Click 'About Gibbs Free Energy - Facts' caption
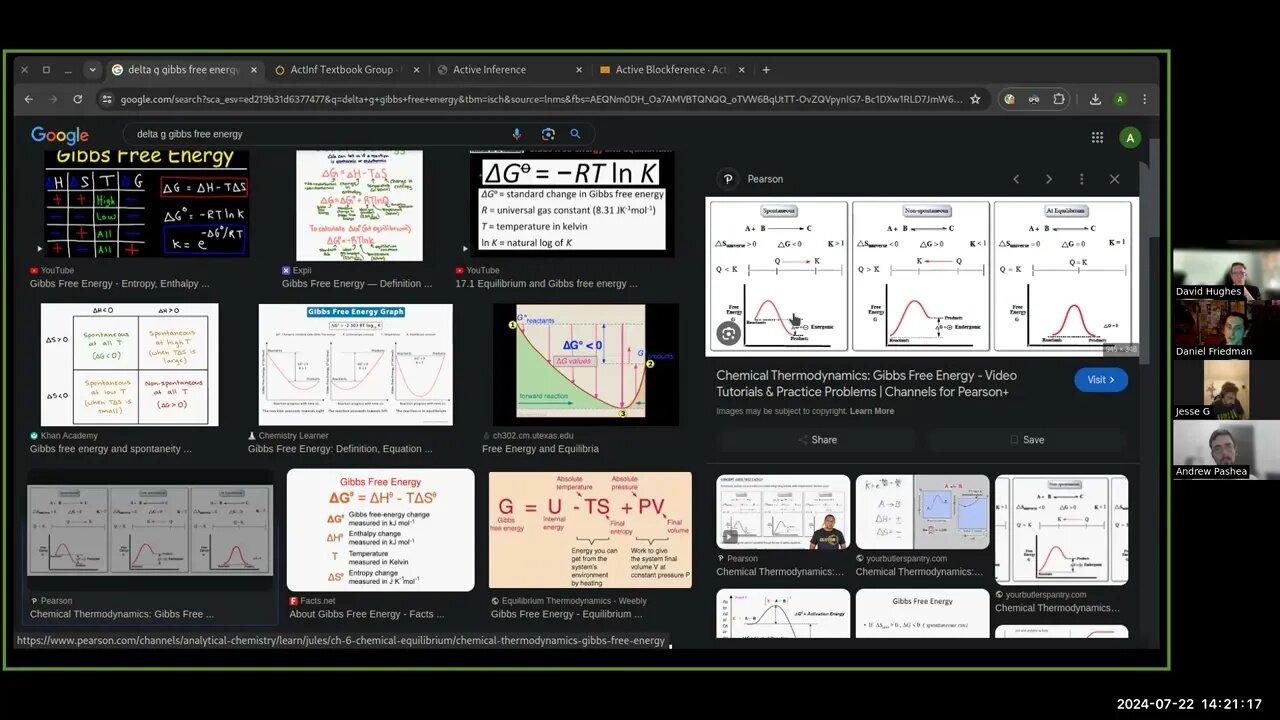 tap(367, 614)
